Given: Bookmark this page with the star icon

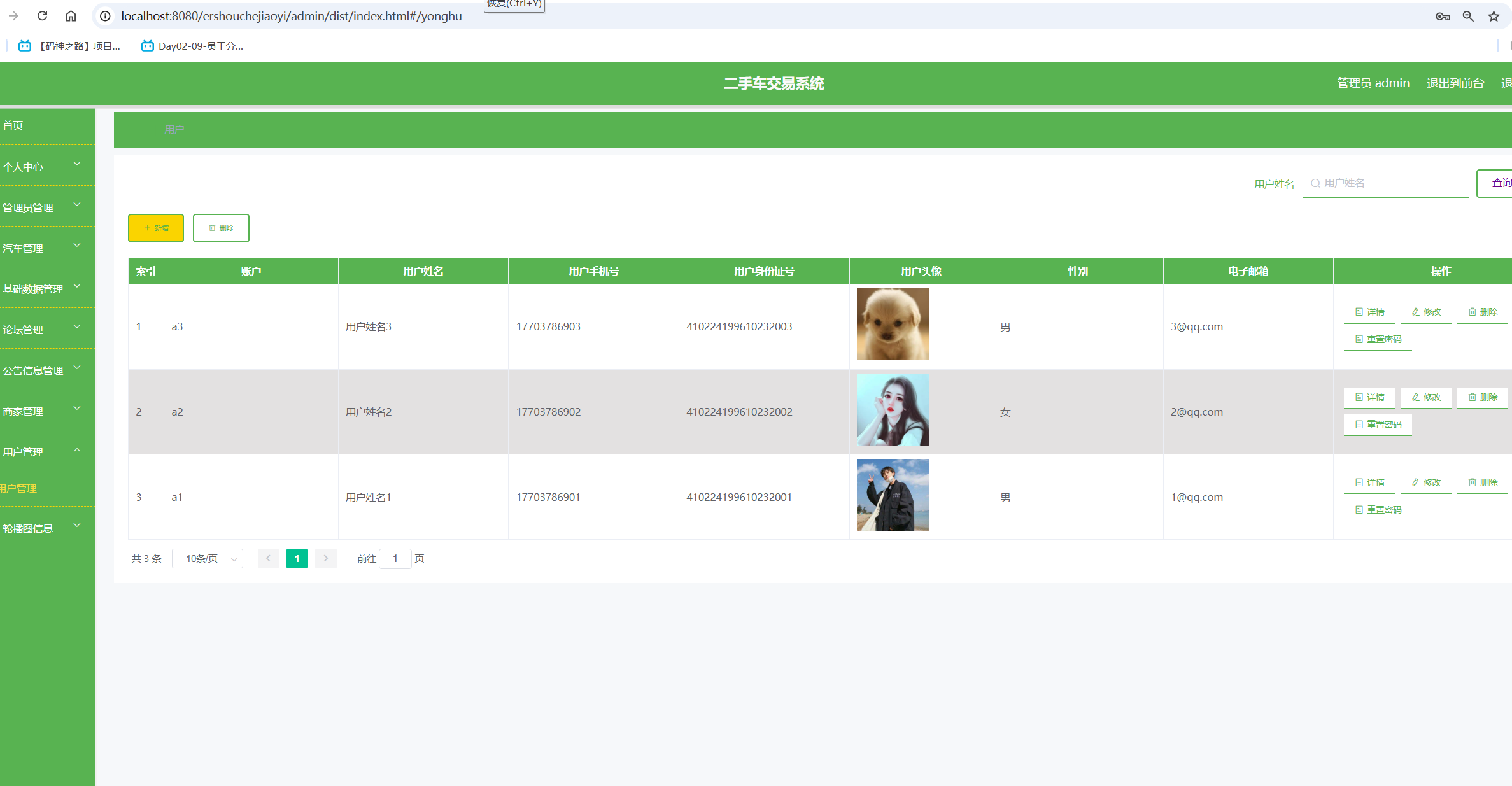Looking at the screenshot, I should click(x=1494, y=17).
